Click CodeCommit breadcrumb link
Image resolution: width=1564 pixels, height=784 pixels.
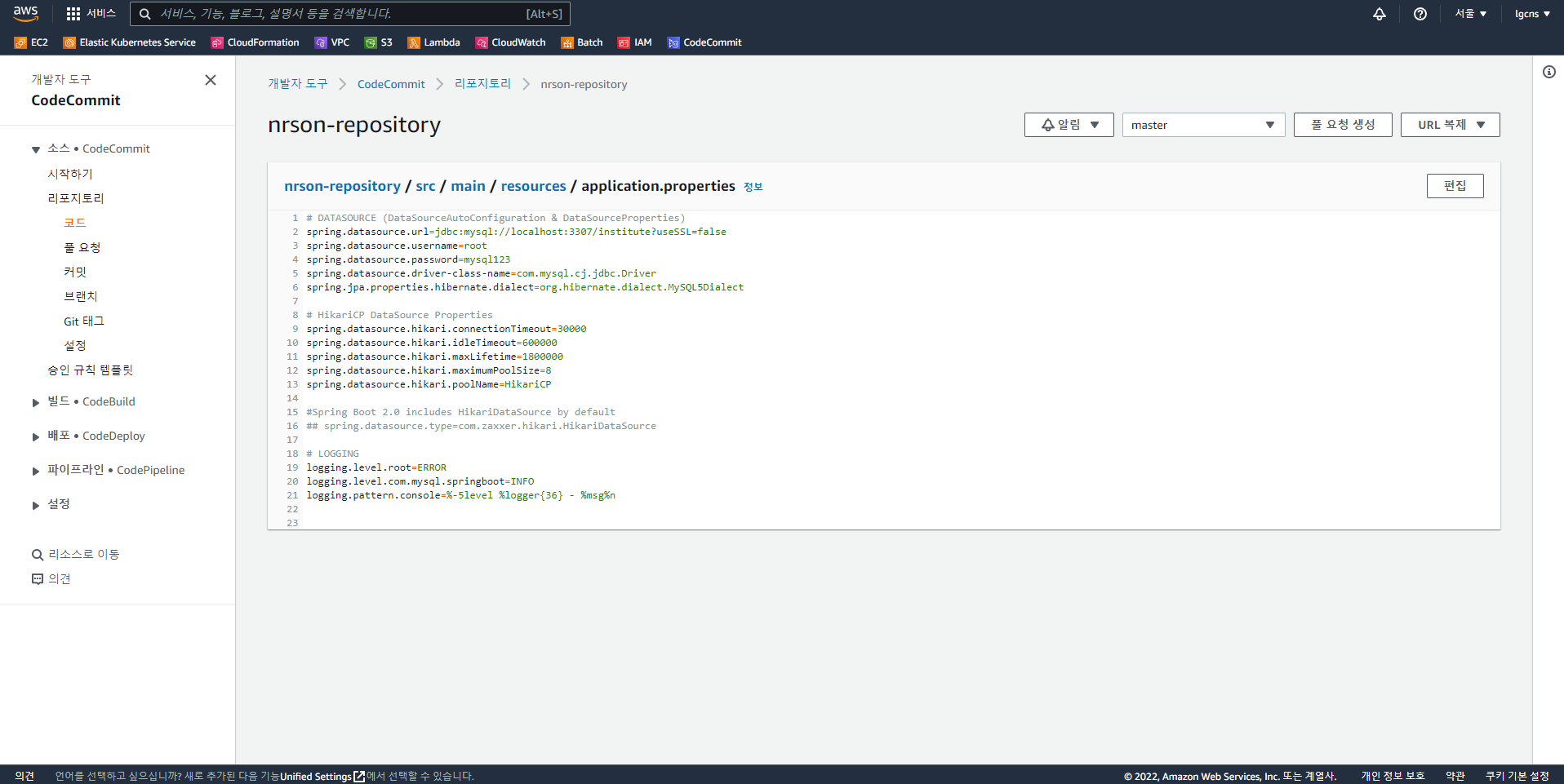click(x=391, y=84)
